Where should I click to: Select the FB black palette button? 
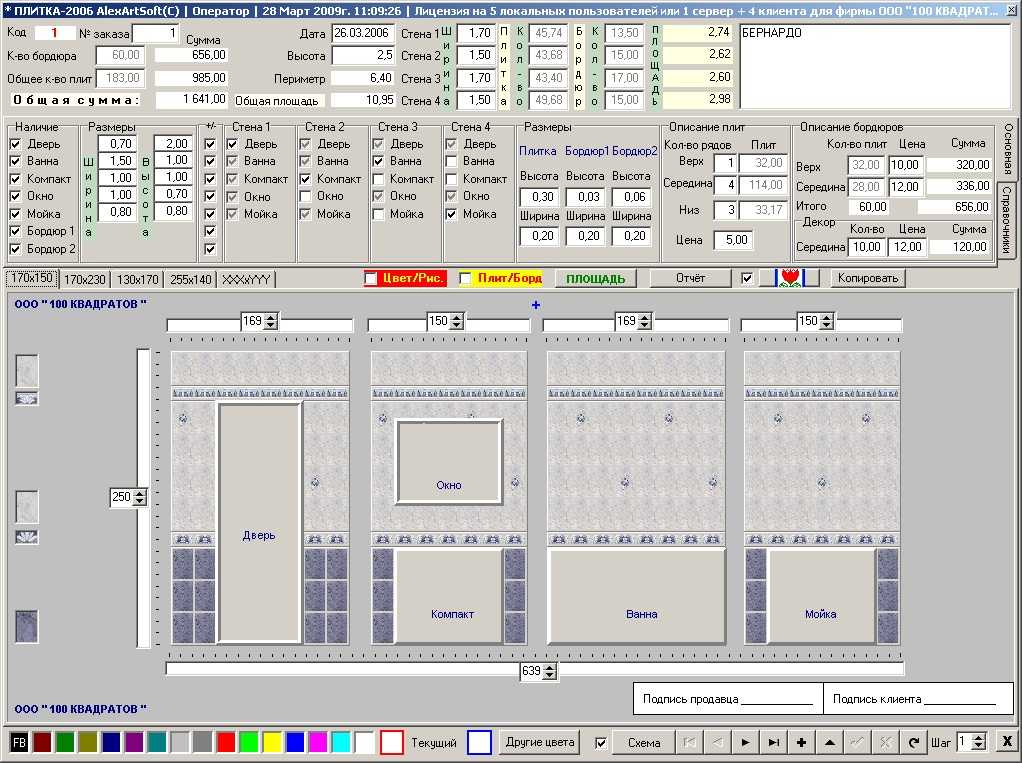point(19,743)
